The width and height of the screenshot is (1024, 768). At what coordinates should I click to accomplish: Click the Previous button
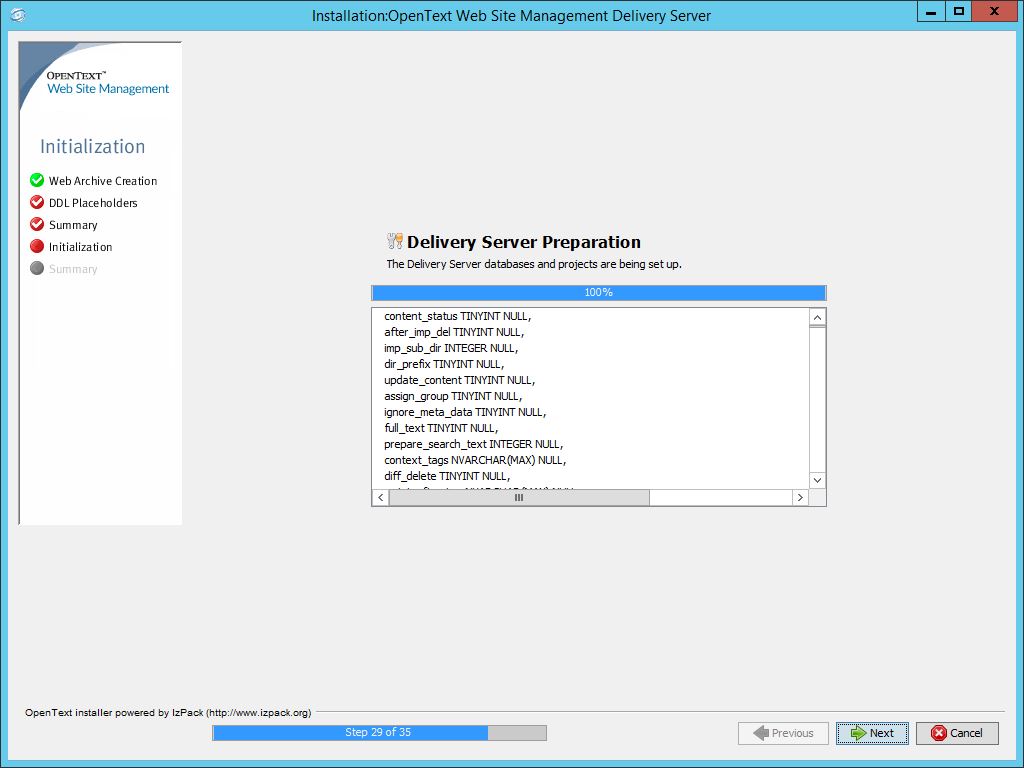[x=783, y=733]
